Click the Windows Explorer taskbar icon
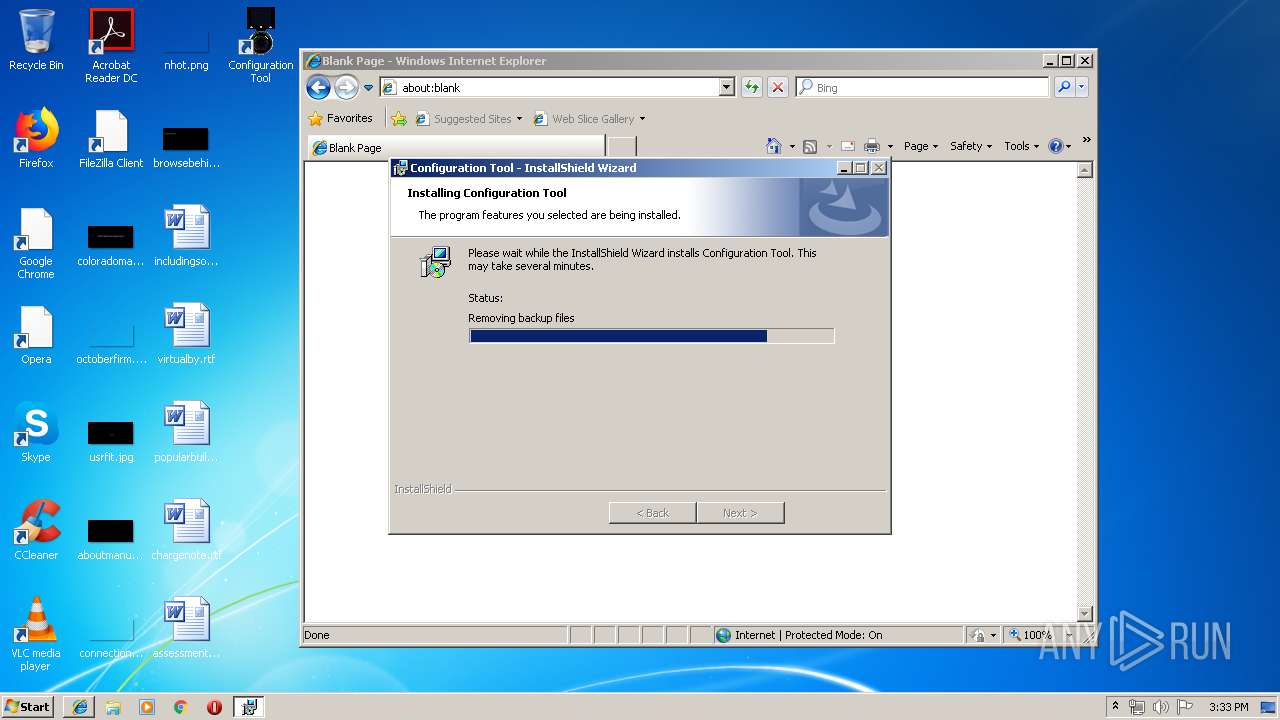 click(x=113, y=707)
